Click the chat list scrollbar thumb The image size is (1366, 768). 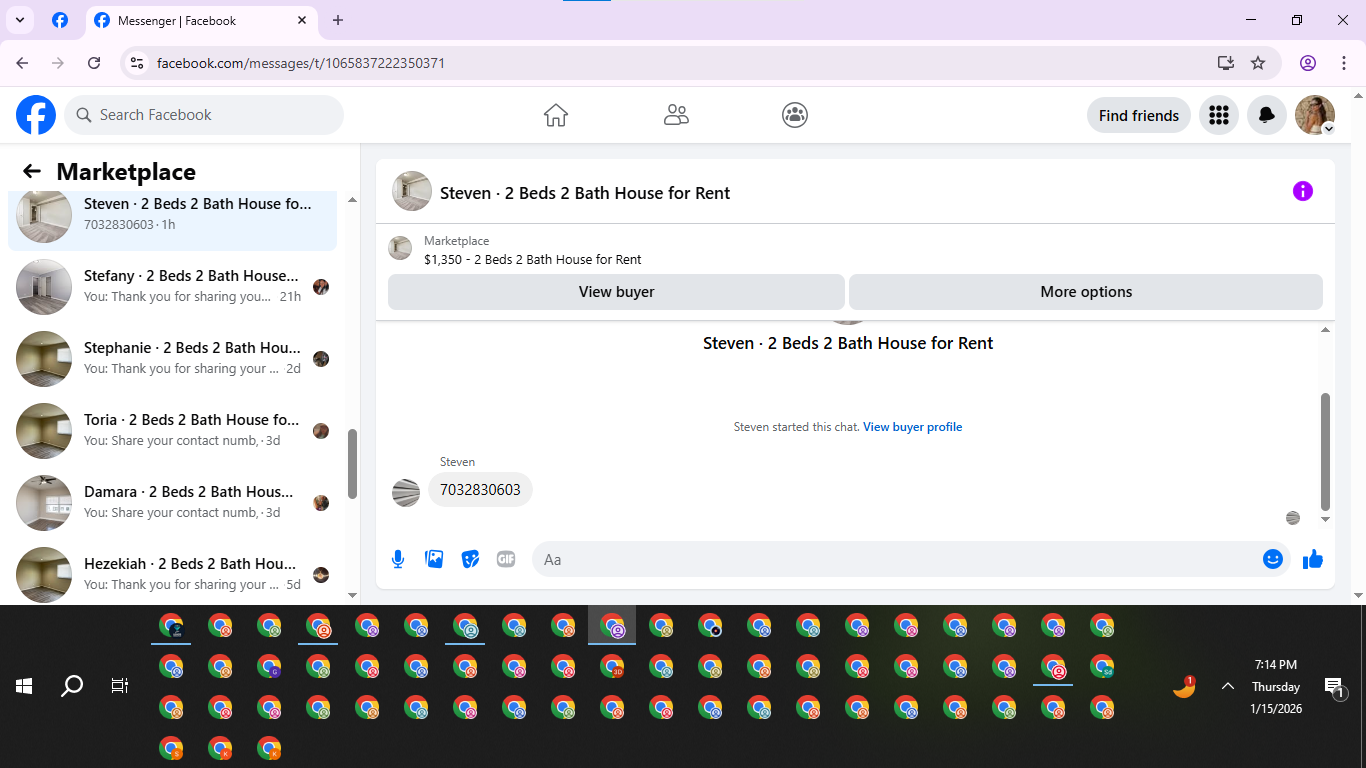[x=352, y=464]
